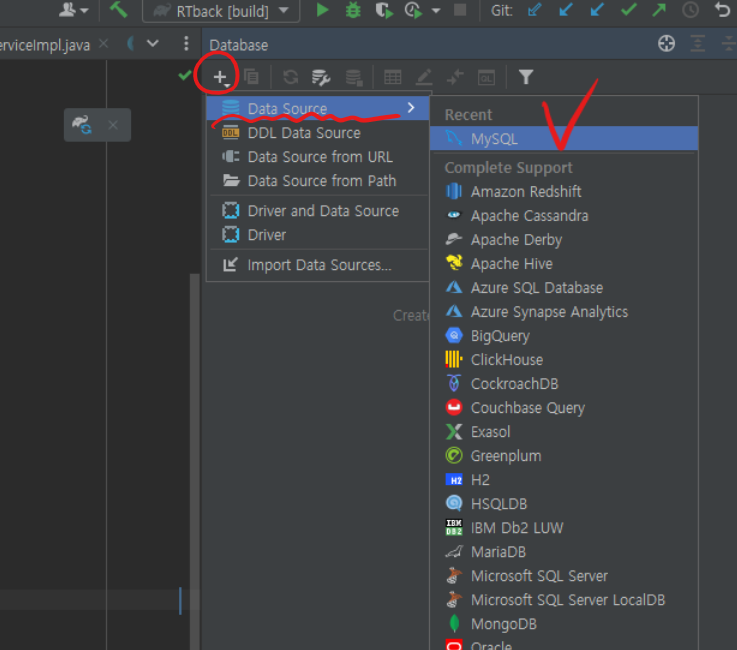
Task: Click the Build Project hammer icon
Action: tap(118, 10)
